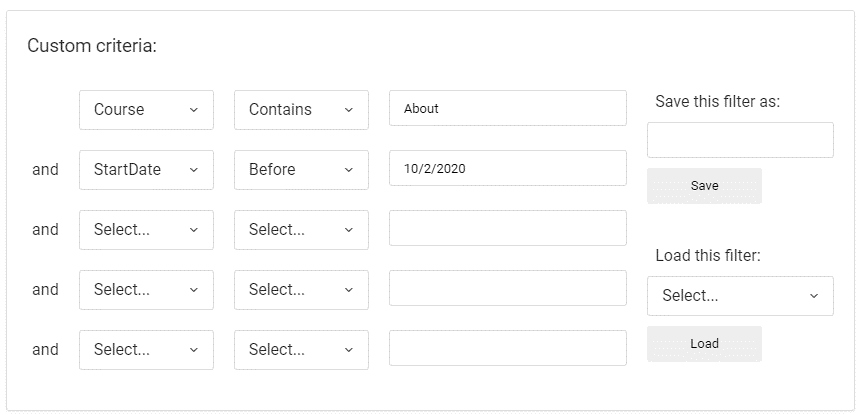The image size is (860, 415).
Task: Open the Course field dropdown
Action: 146,110
